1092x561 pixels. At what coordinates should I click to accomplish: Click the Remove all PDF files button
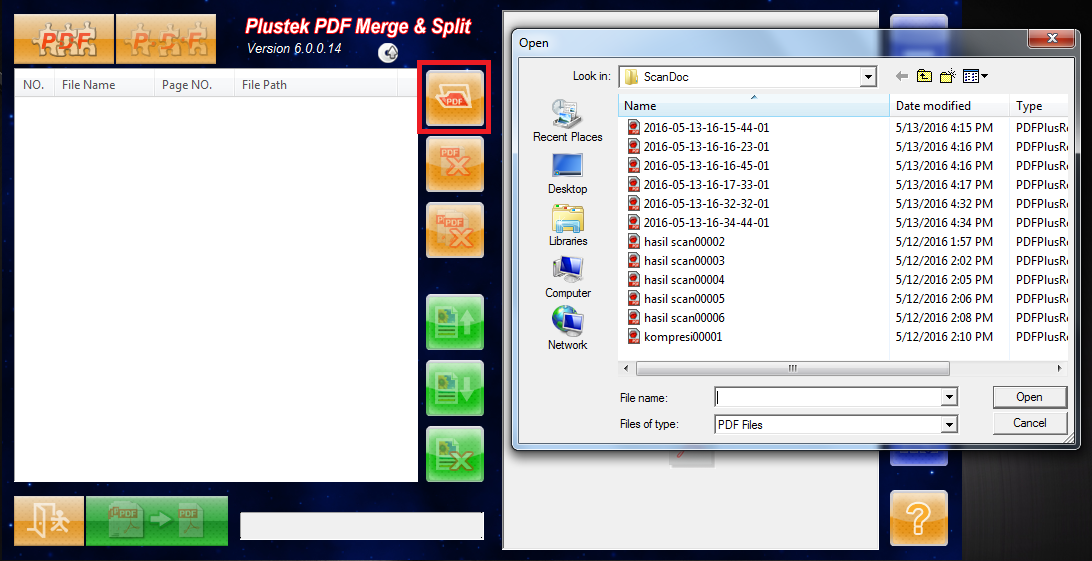click(x=455, y=230)
